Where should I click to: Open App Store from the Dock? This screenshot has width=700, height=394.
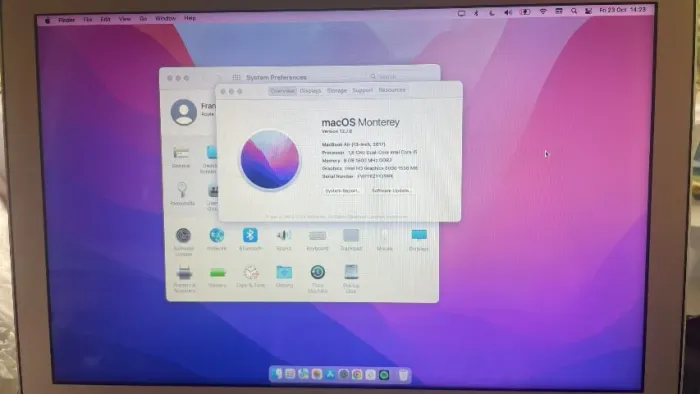pyautogui.click(x=330, y=374)
